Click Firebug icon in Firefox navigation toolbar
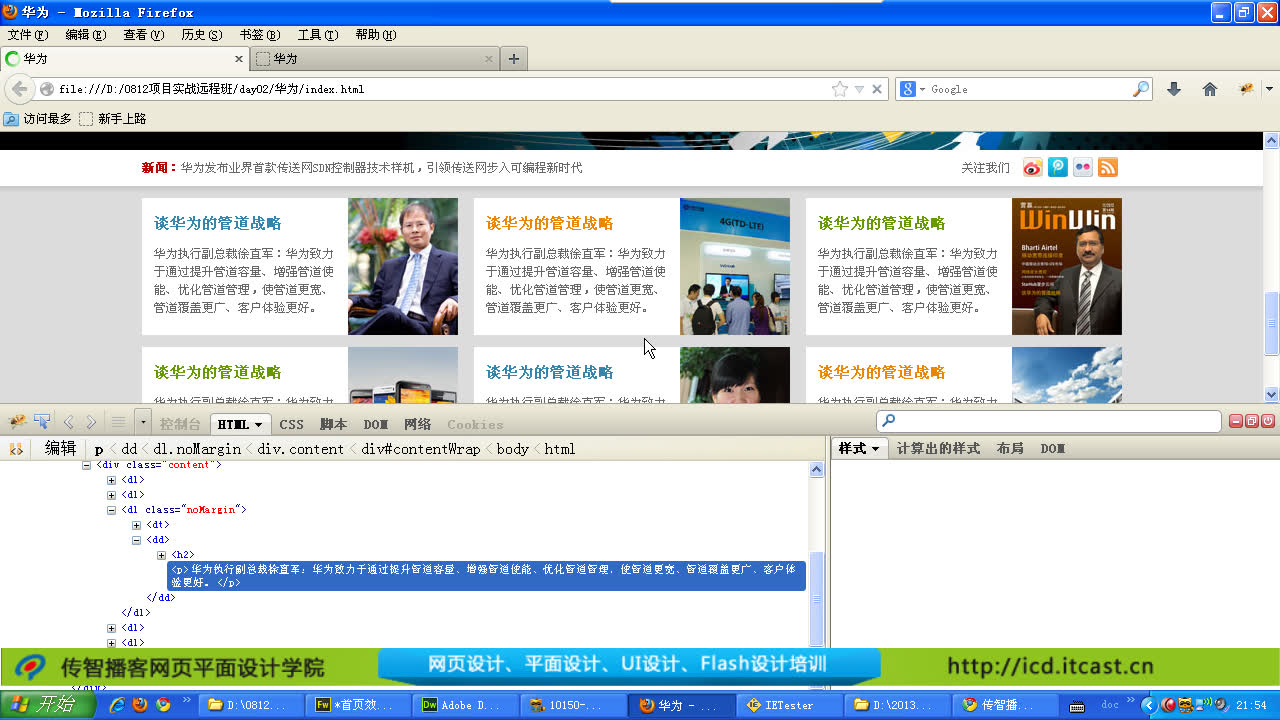The height and width of the screenshot is (720, 1280). (x=1246, y=89)
